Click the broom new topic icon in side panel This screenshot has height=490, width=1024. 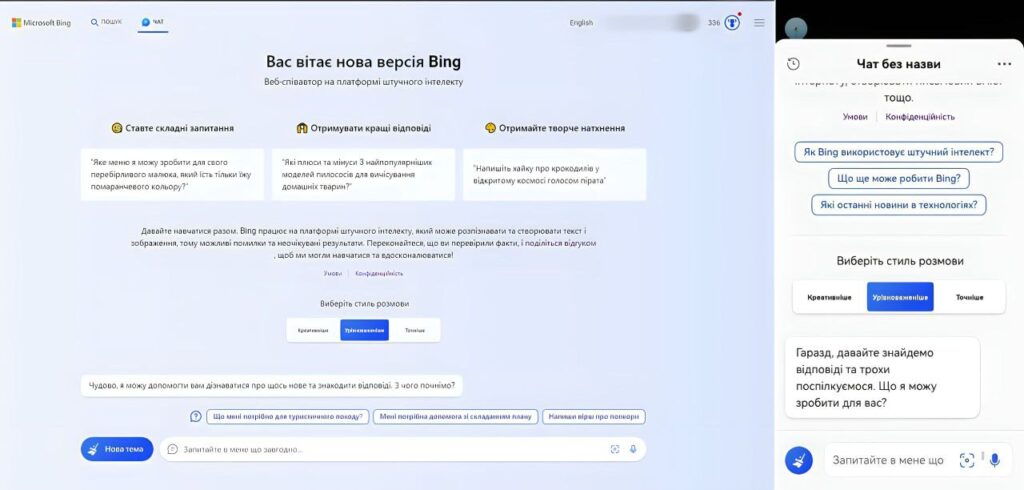coord(799,460)
